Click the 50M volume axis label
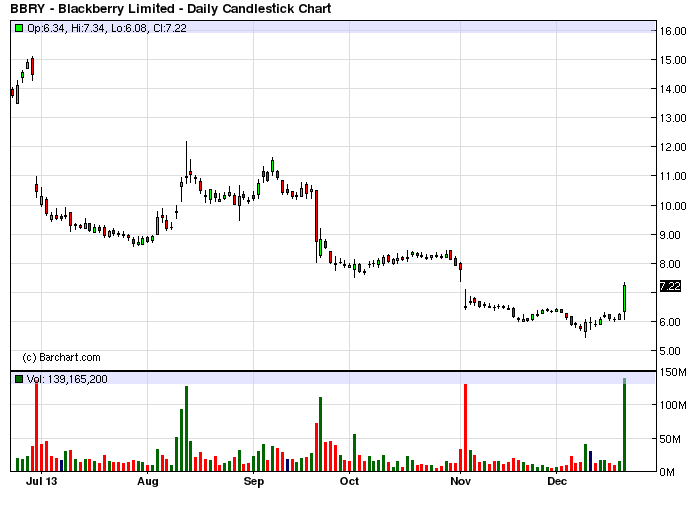The width and height of the screenshot is (700, 512). 670,439
